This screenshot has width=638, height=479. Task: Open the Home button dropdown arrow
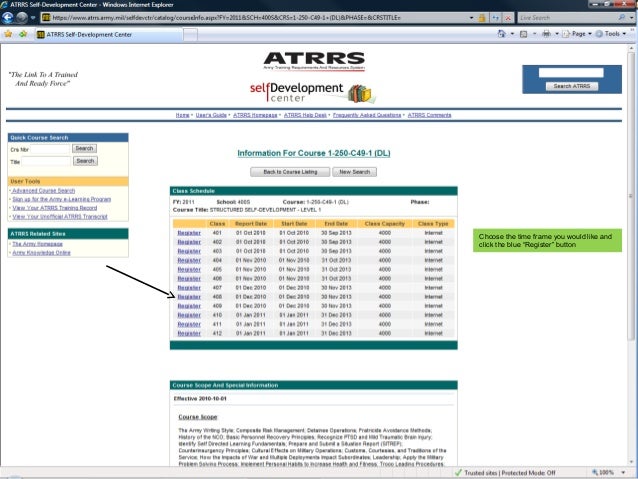pyautogui.click(x=512, y=34)
